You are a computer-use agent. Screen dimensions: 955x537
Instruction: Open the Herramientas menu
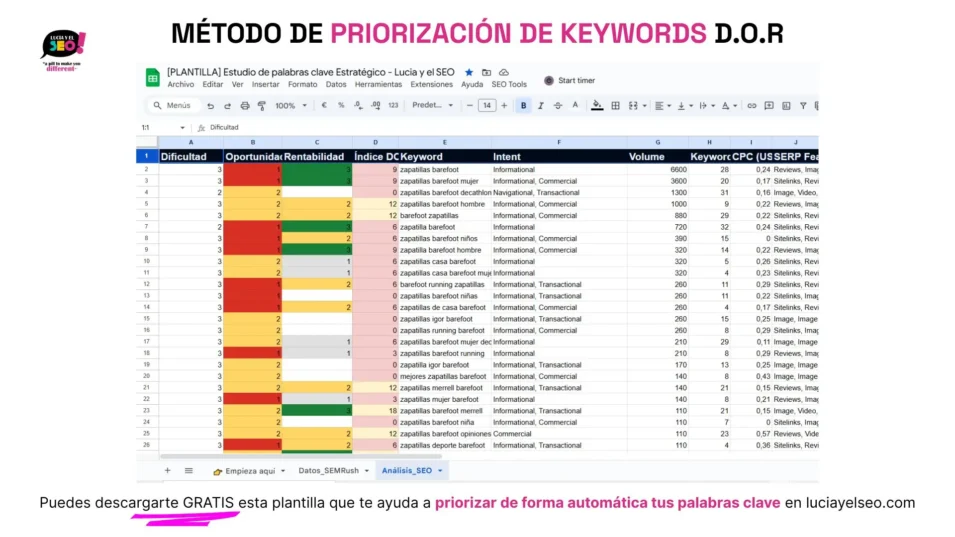click(x=378, y=85)
